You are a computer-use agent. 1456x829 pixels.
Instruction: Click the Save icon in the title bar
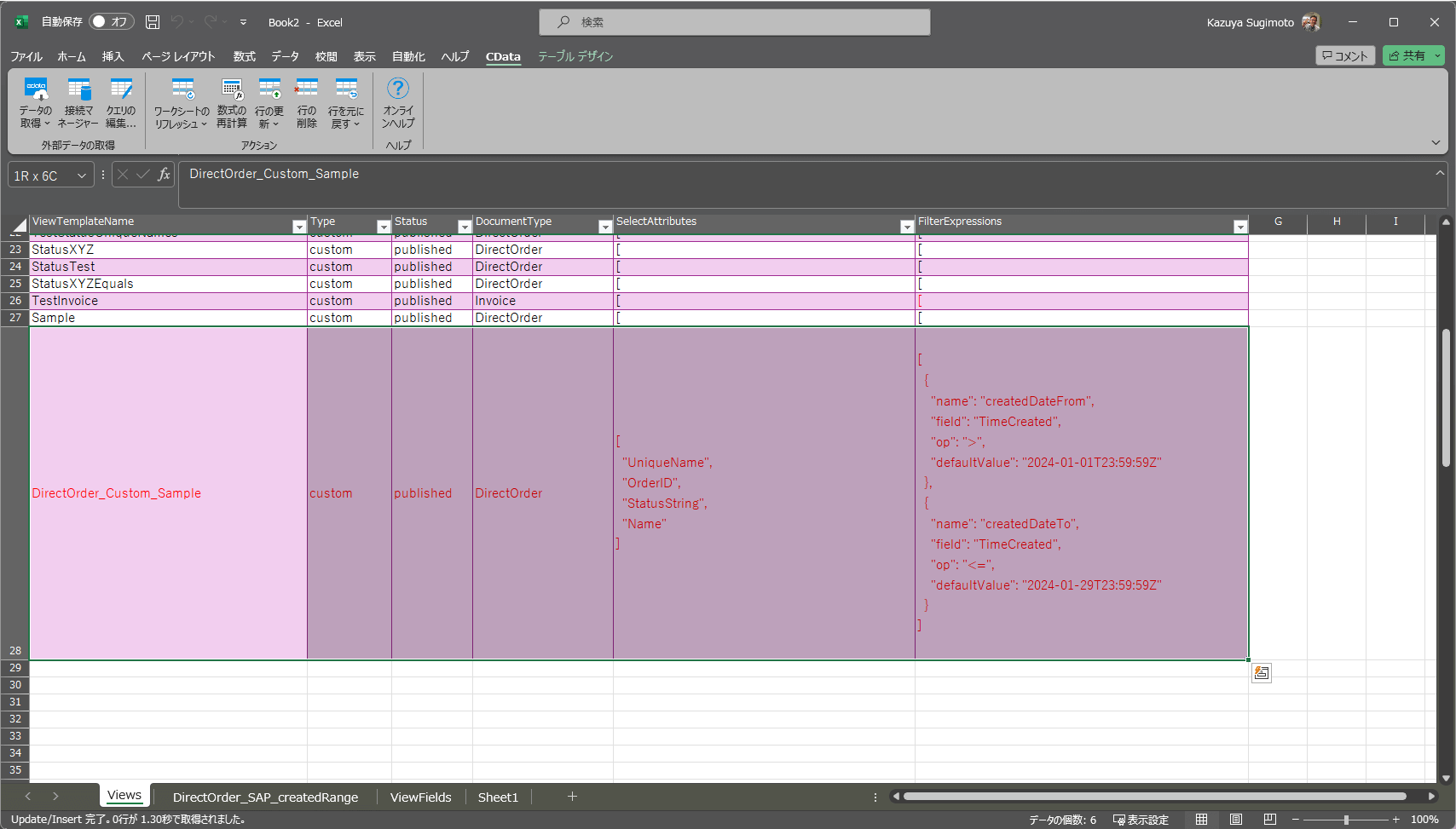tap(153, 22)
